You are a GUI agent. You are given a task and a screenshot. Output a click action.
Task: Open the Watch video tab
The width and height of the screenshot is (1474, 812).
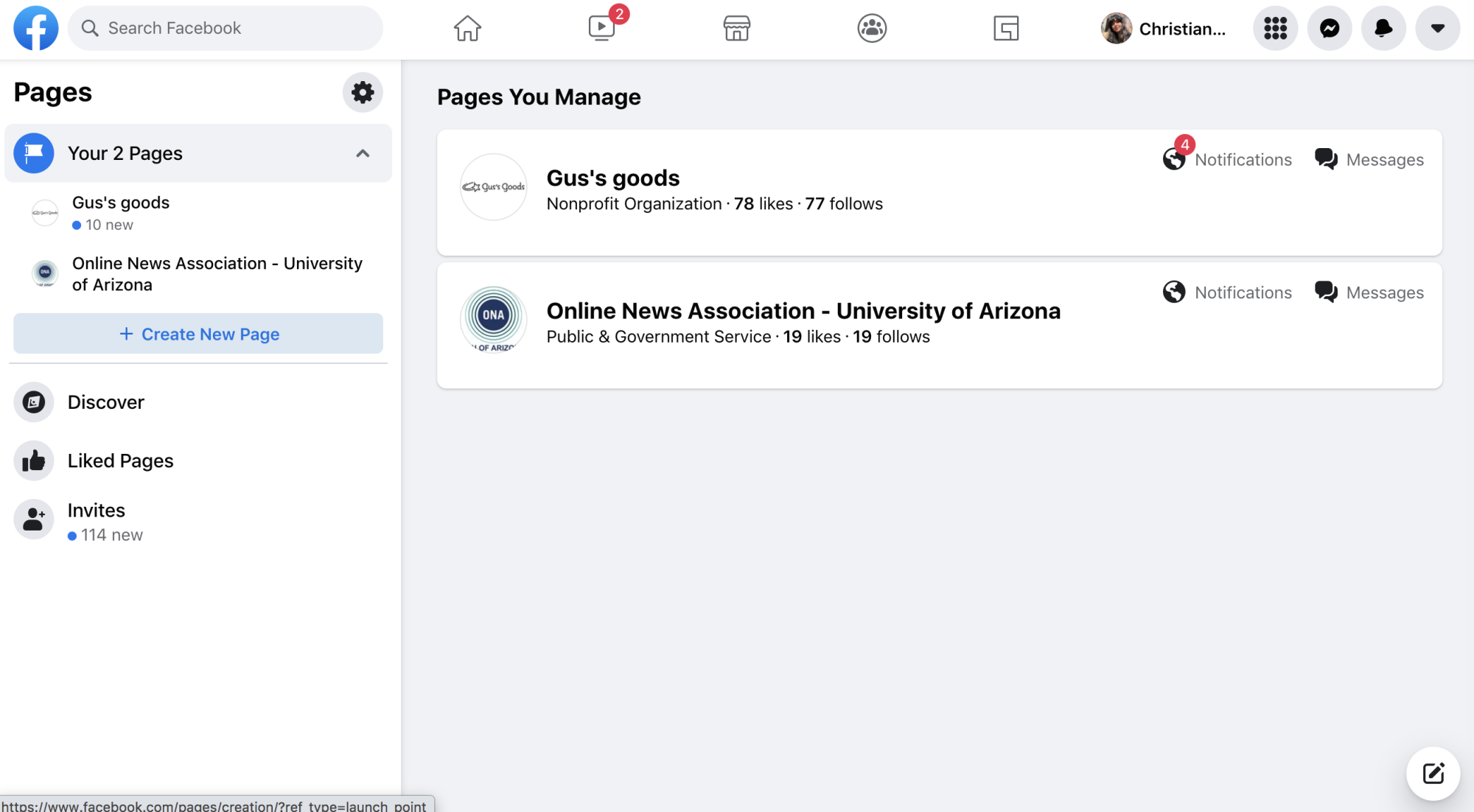[x=602, y=28]
